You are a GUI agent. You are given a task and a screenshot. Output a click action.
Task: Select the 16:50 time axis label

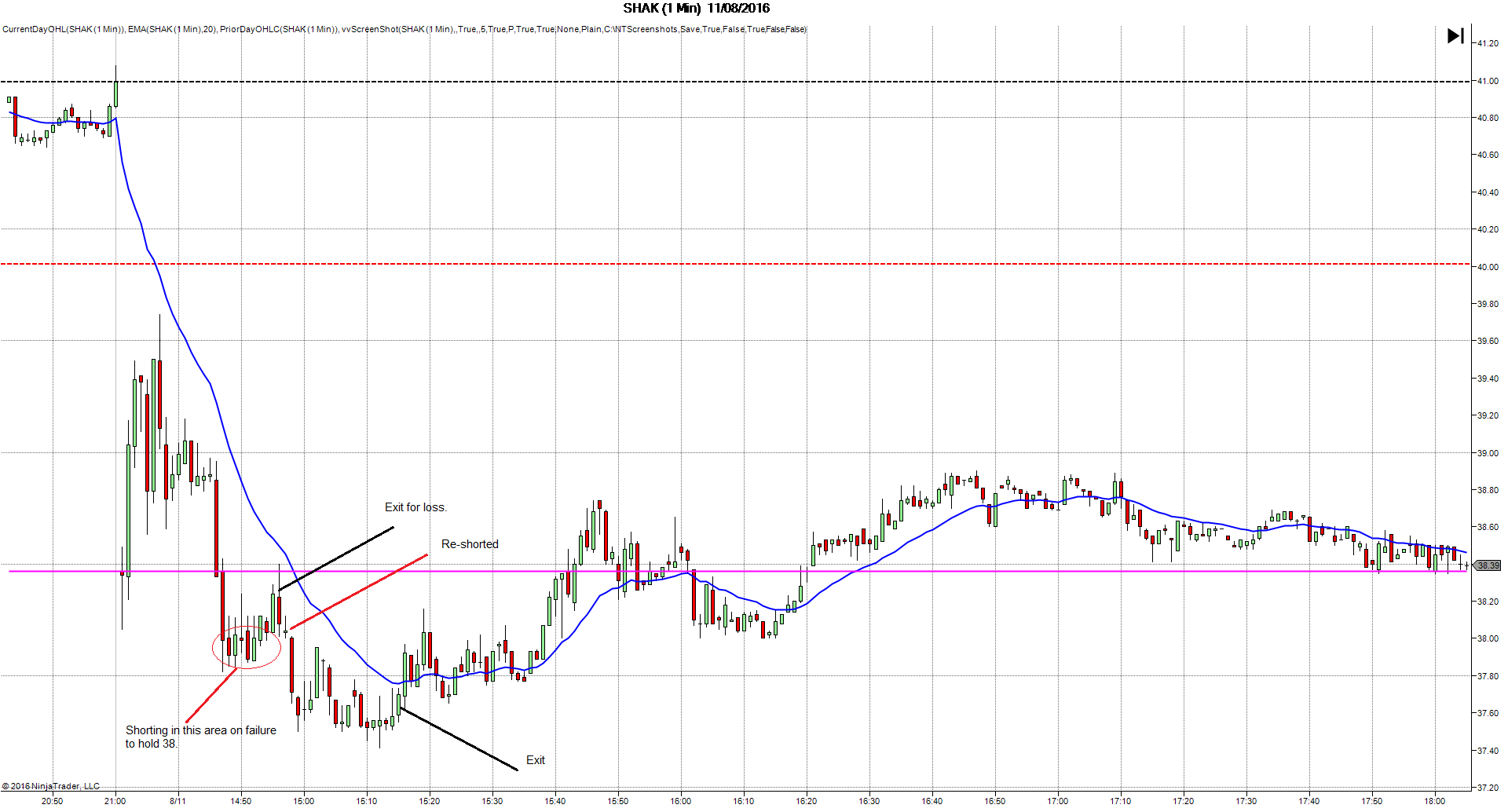tap(995, 801)
